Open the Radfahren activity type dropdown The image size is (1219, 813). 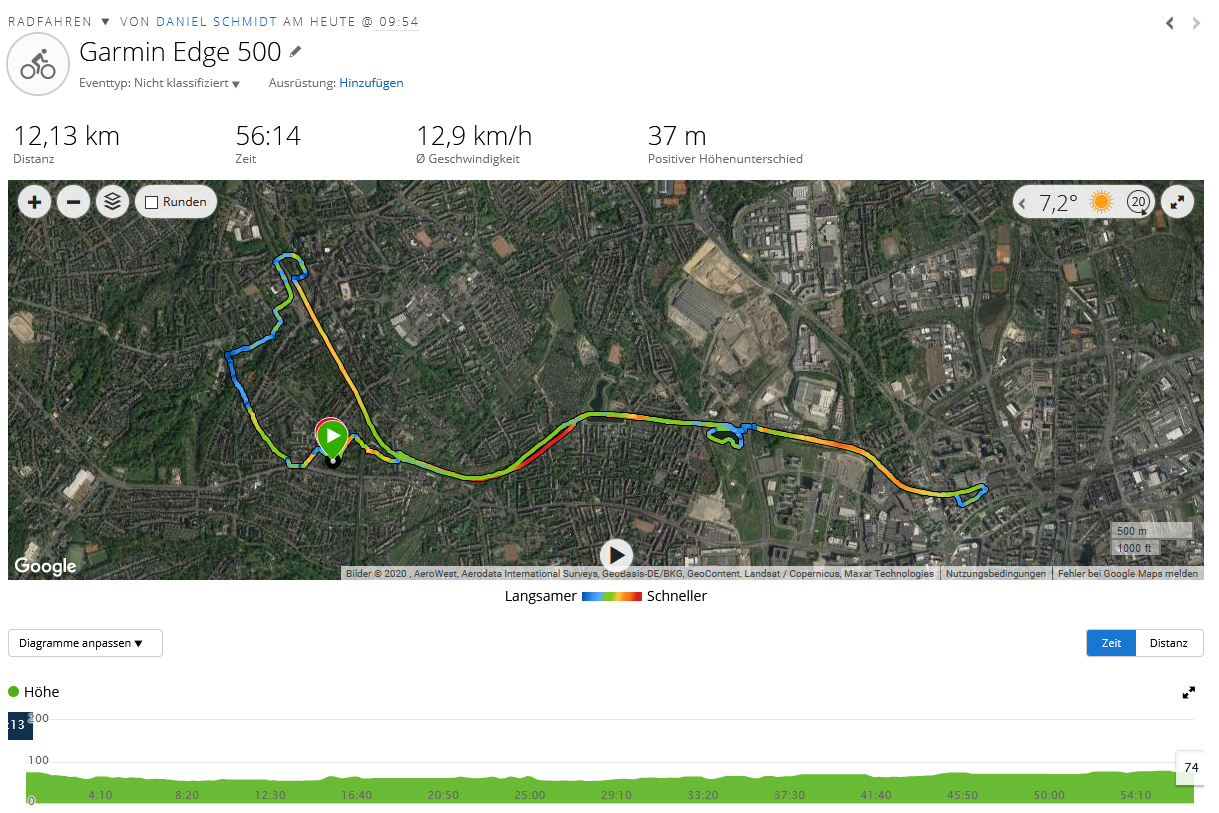click(x=105, y=22)
